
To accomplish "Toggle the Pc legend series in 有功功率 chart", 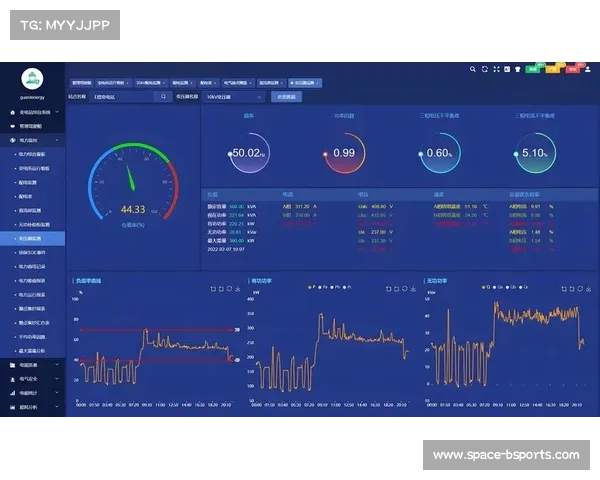I will tap(348, 286).
